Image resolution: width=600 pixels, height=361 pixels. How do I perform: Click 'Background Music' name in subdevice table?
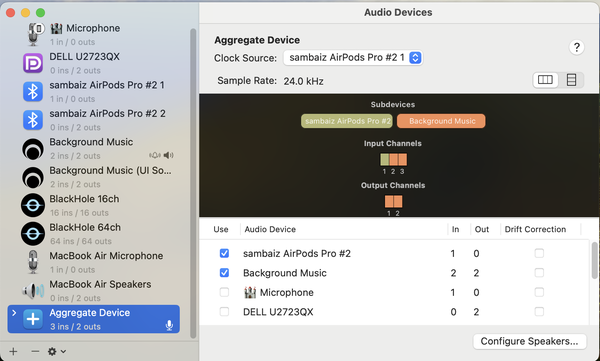point(285,273)
